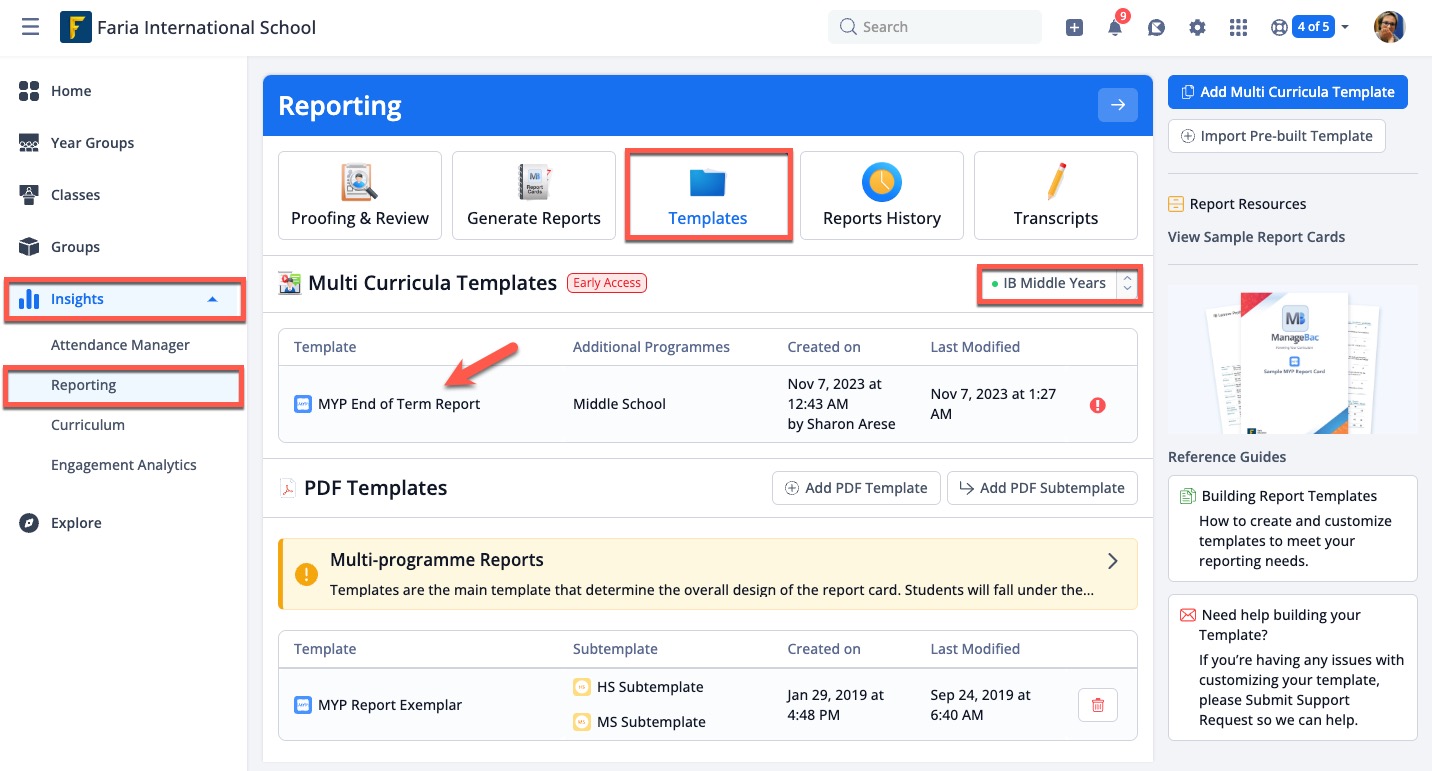
Task: Open the apps grid launcher icon
Action: pyautogui.click(x=1238, y=28)
